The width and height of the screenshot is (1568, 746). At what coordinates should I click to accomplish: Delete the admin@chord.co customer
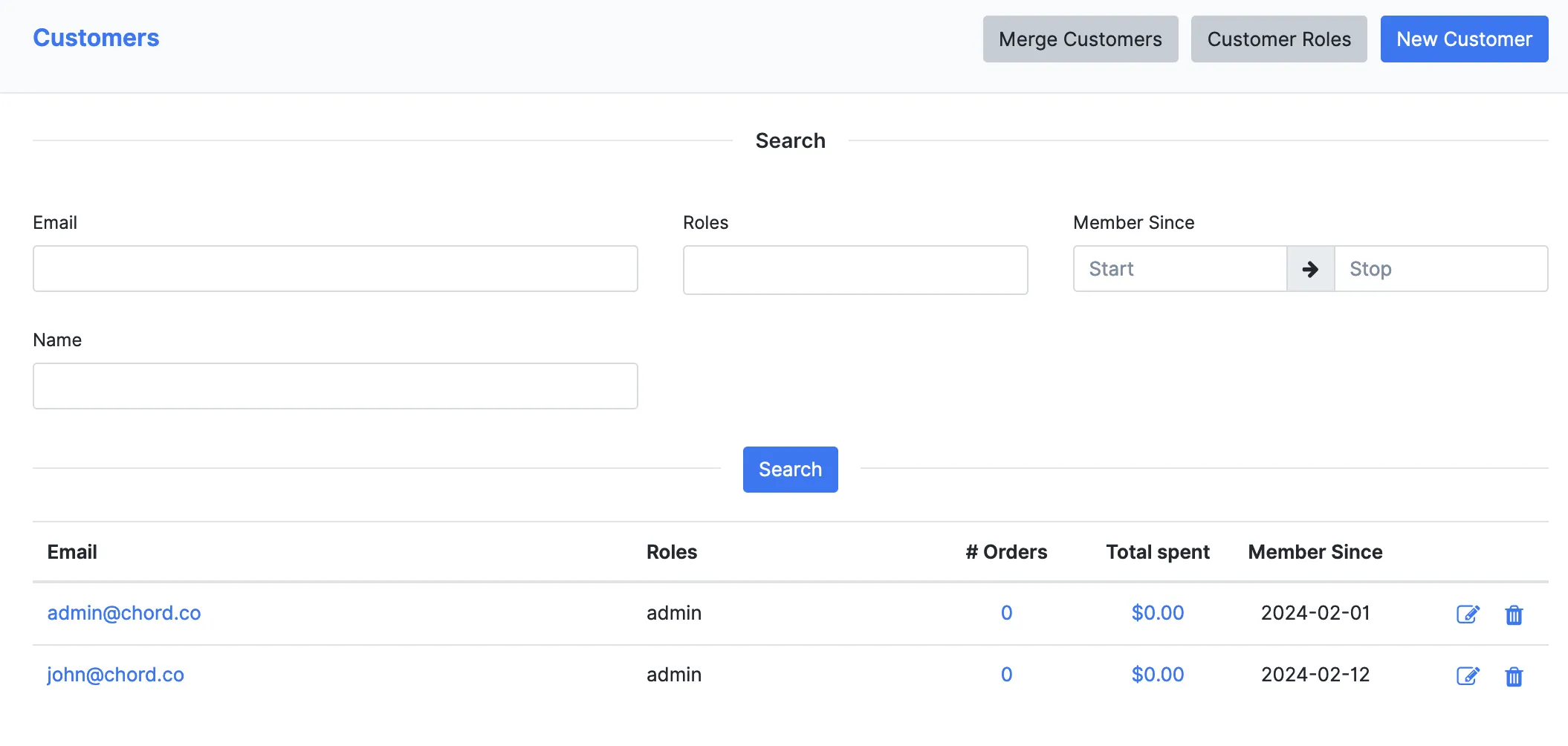pyautogui.click(x=1514, y=614)
